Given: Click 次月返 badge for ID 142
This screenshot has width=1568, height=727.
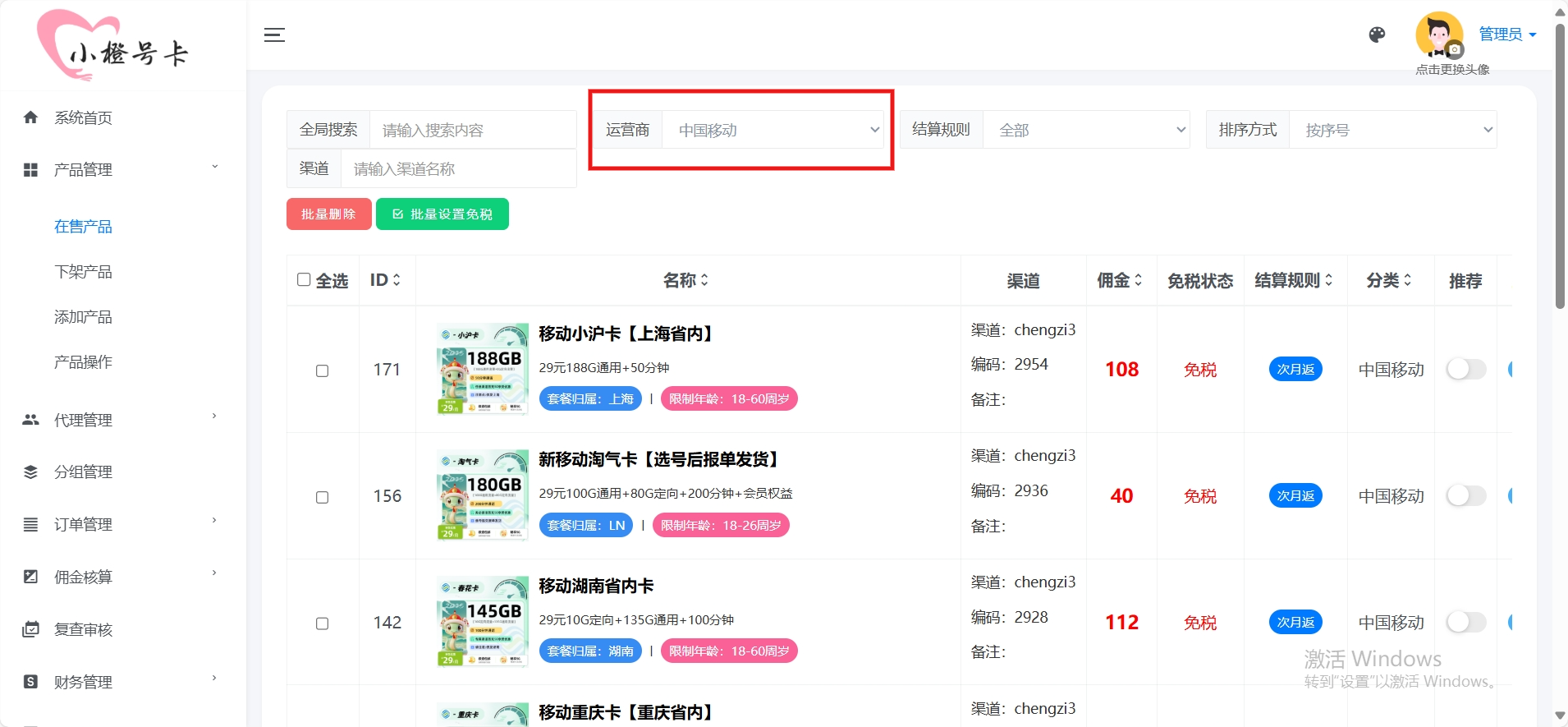Looking at the screenshot, I should (x=1295, y=623).
